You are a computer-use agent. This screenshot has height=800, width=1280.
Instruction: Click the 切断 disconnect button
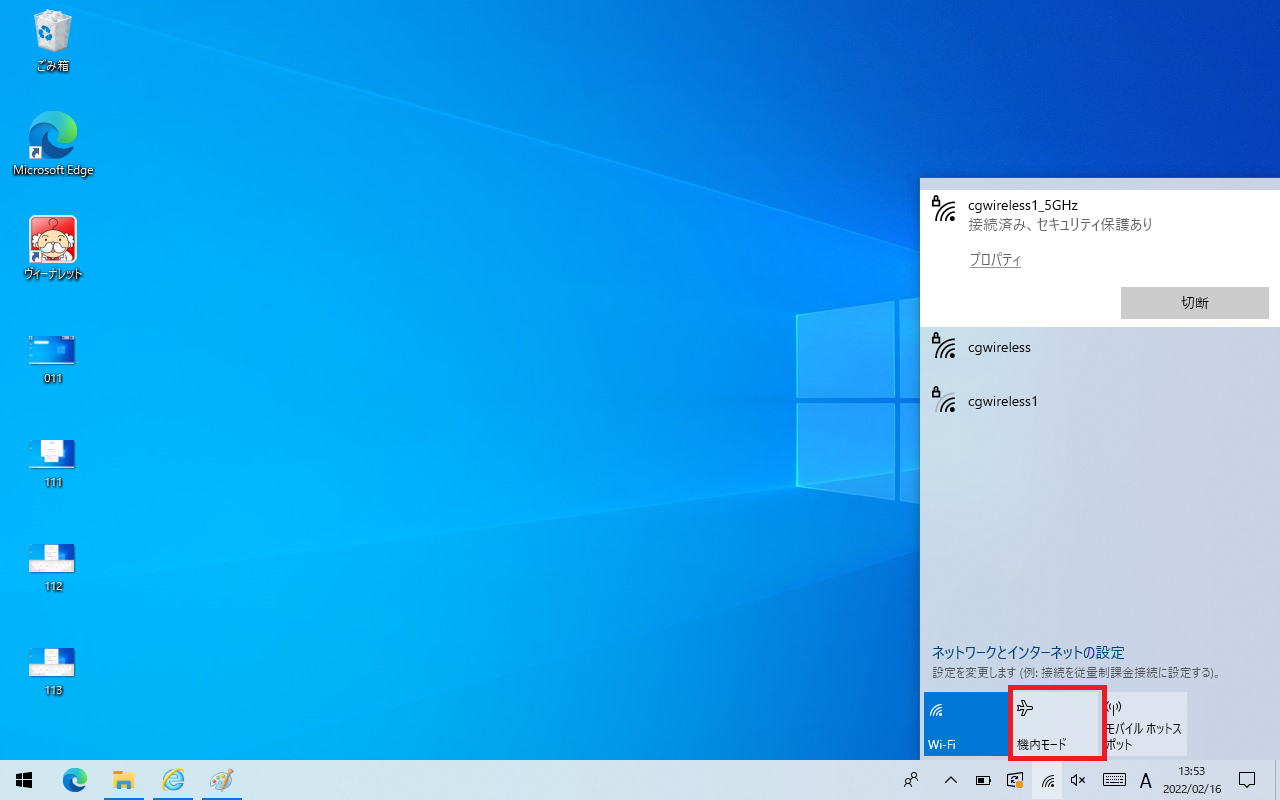click(1195, 303)
